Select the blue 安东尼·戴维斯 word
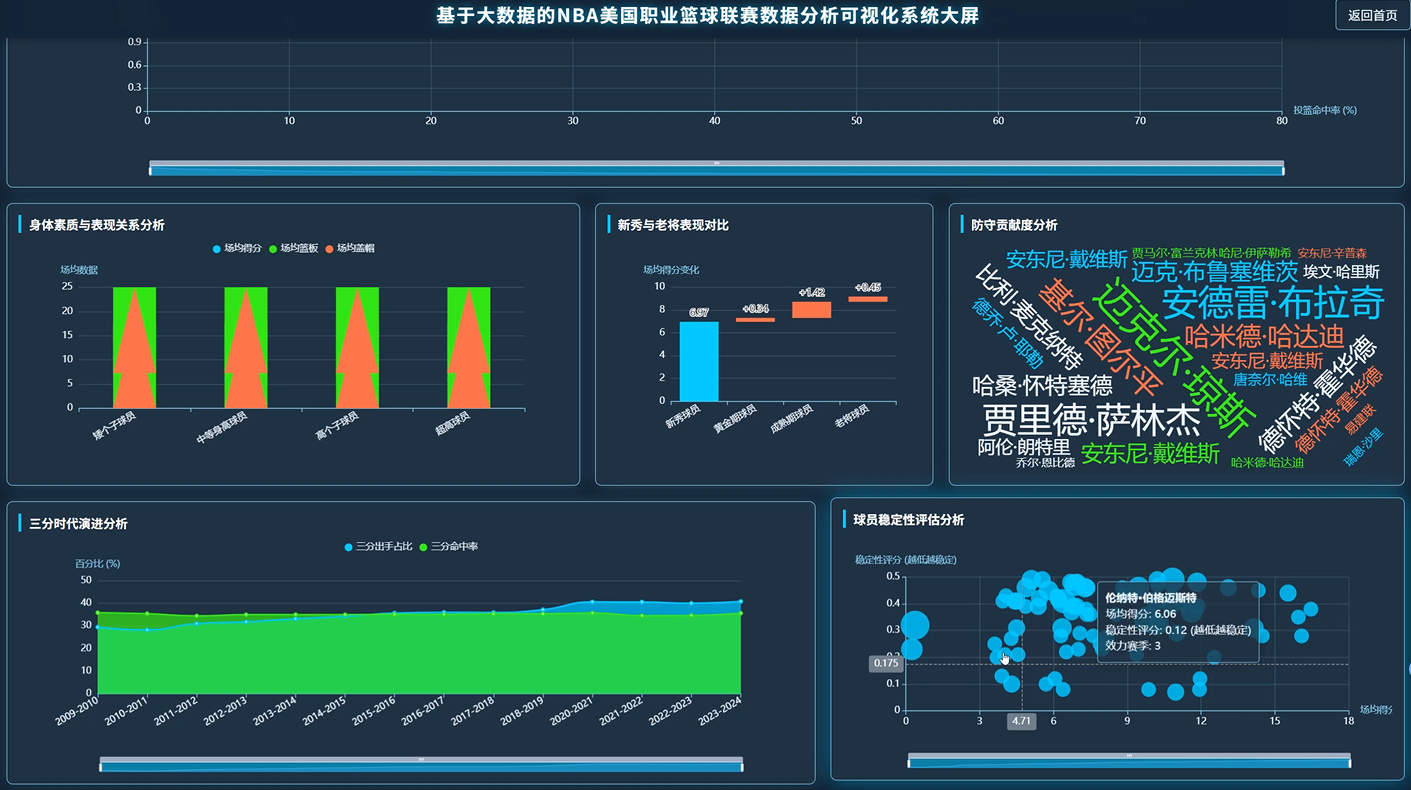 pos(1067,259)
